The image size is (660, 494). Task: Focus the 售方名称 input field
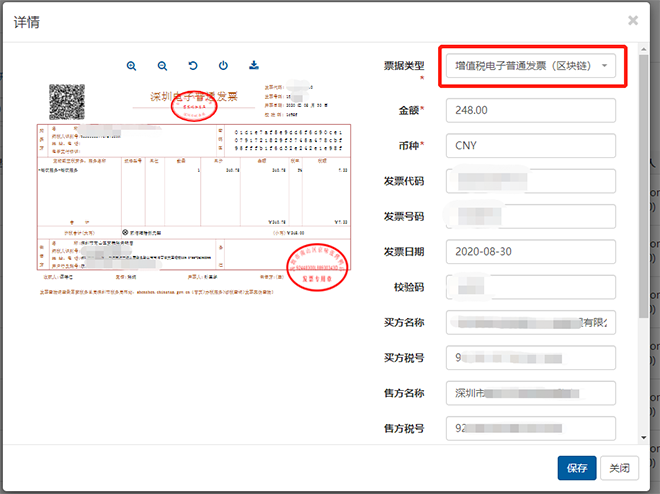pos(531,393)
